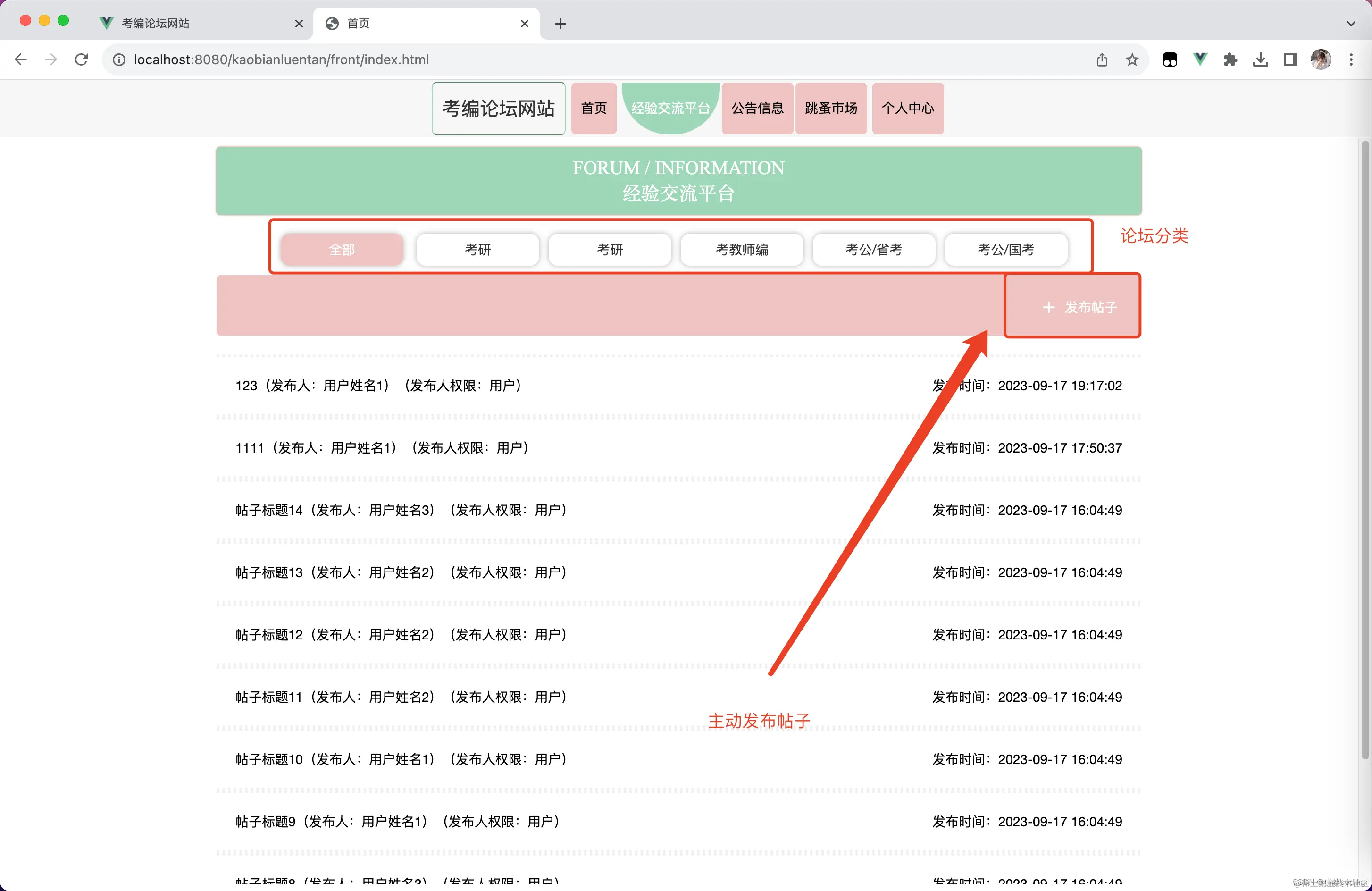Image resolution: width=1372 pixels, height=891 pixels.
Task: Bookmark page with star icon
Action: coord(1132,59)
